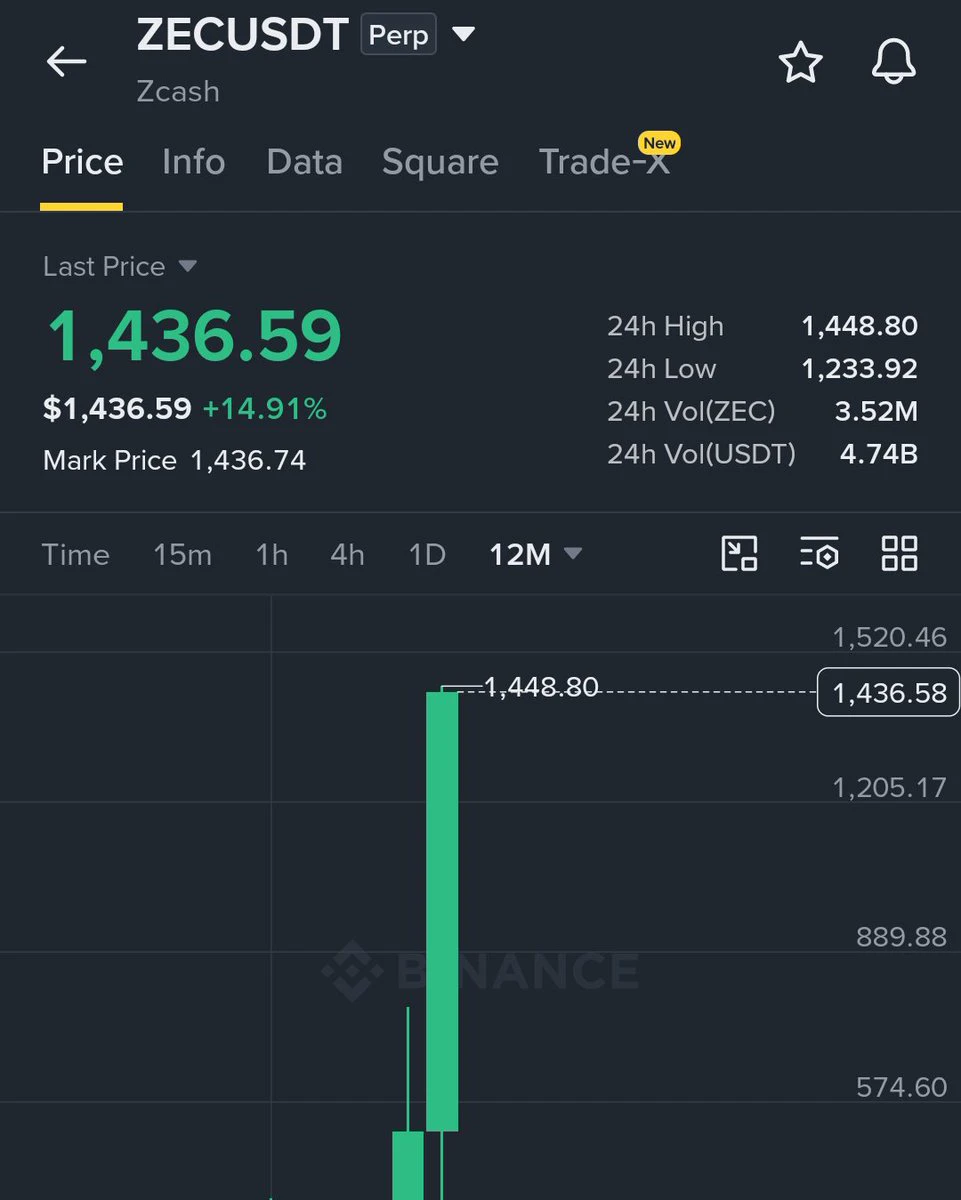Tap the ZECUSDT pair title
961x1200 pixels.
pos(242,35)
